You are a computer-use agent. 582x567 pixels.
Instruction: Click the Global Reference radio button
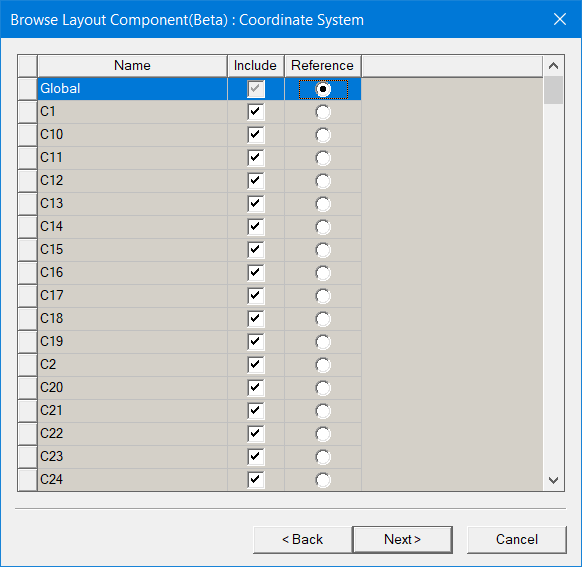pyautogui.click(x=323, y=89)
